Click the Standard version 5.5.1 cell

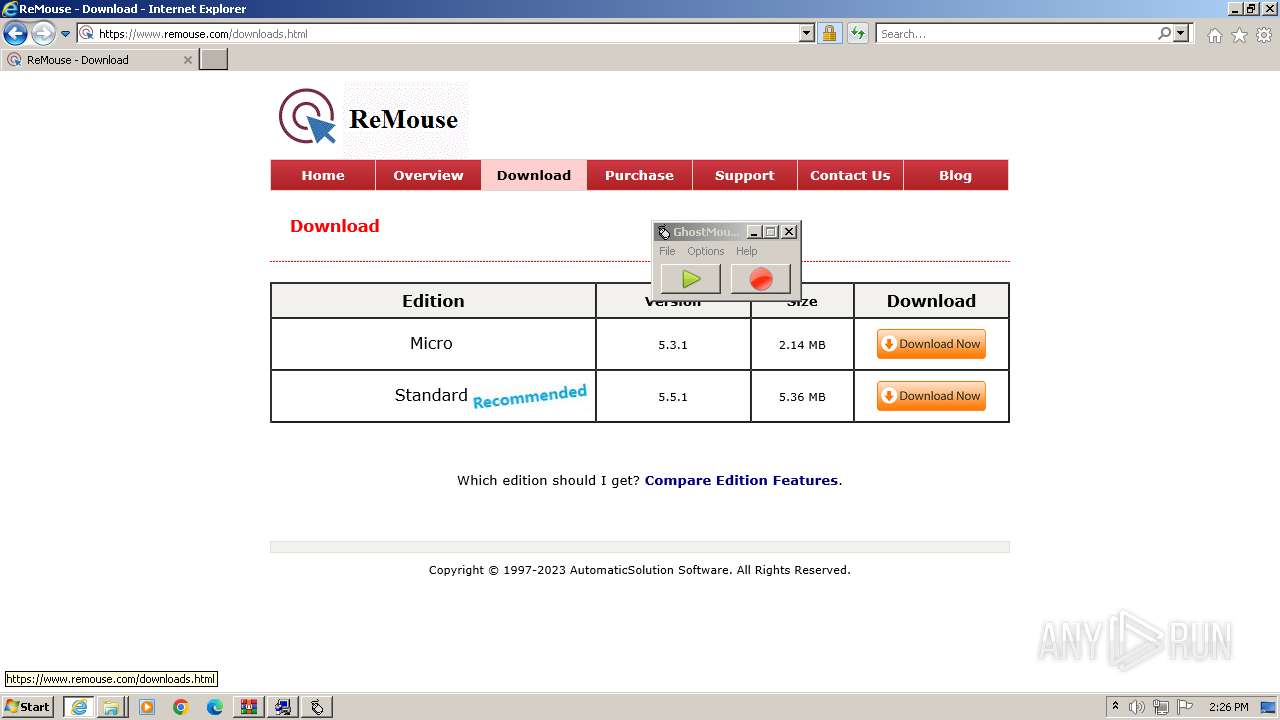point(673,397)
